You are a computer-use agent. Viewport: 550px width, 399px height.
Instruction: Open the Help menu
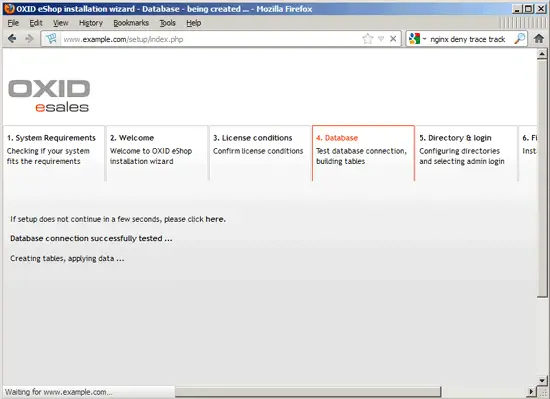tap(194, 23)
